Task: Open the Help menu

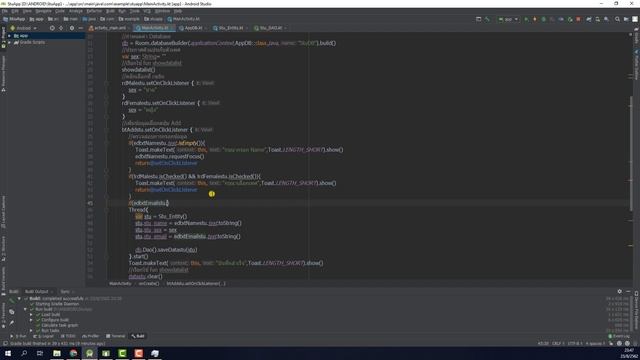Action: [178, 11]
